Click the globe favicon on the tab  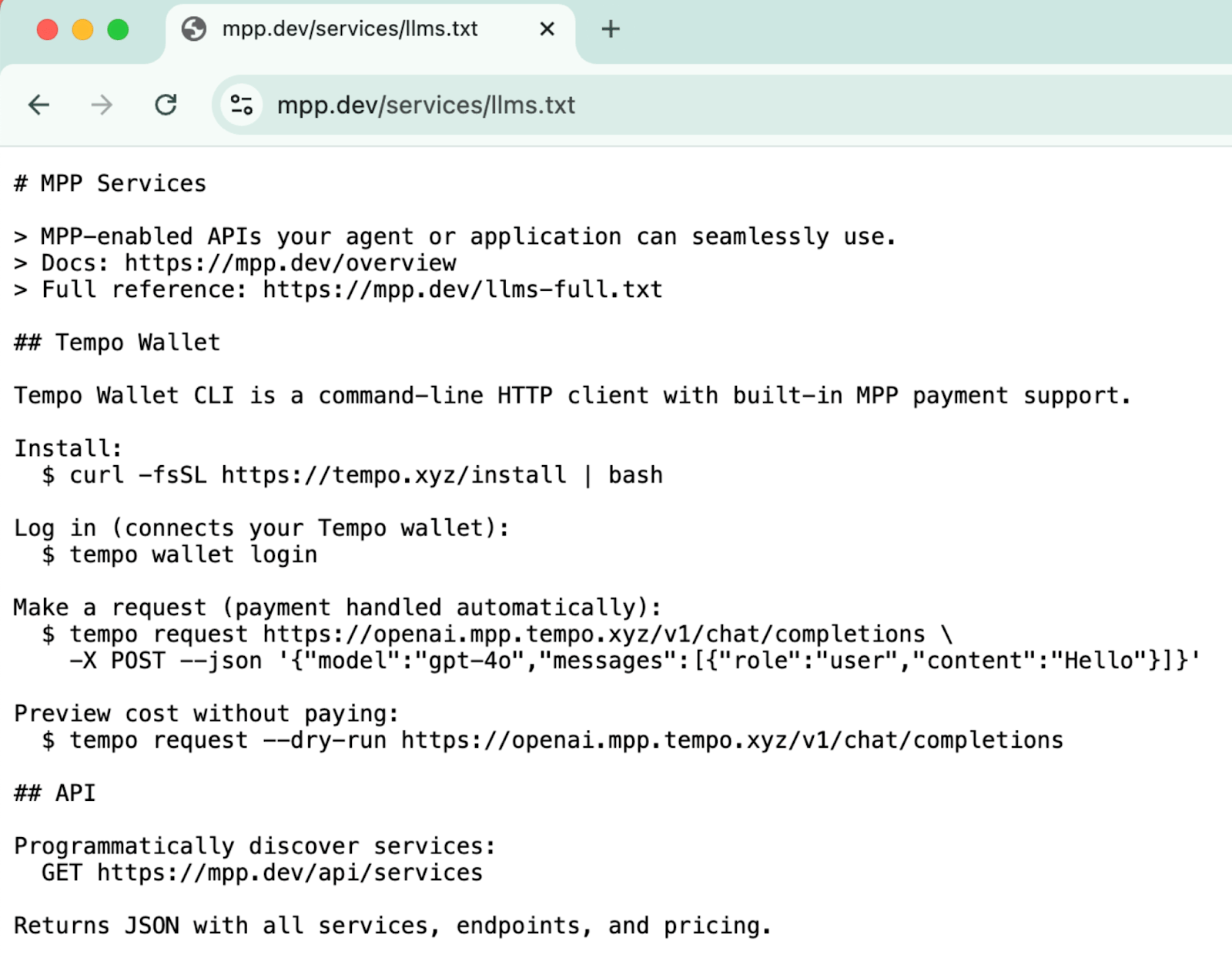194,29
